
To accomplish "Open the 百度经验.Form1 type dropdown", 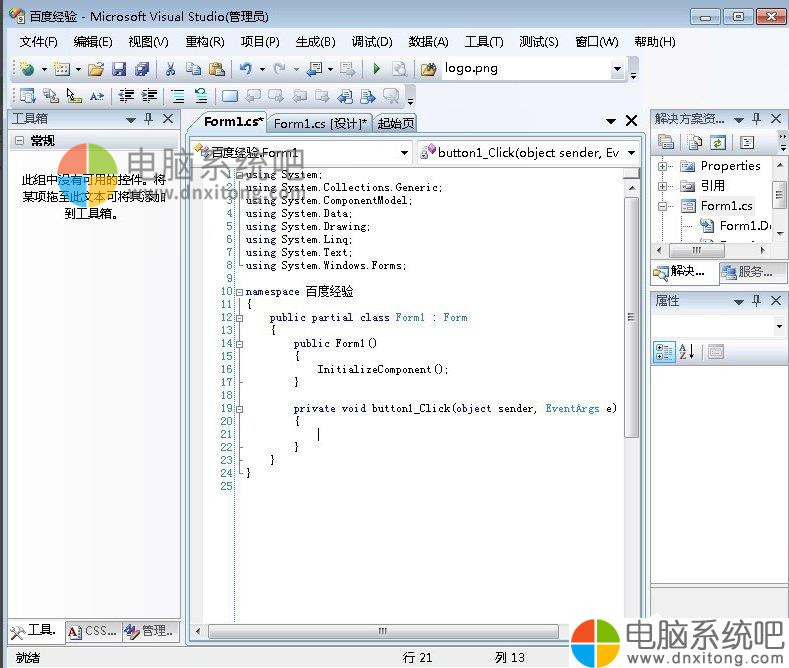I will [x=404, y=152].
